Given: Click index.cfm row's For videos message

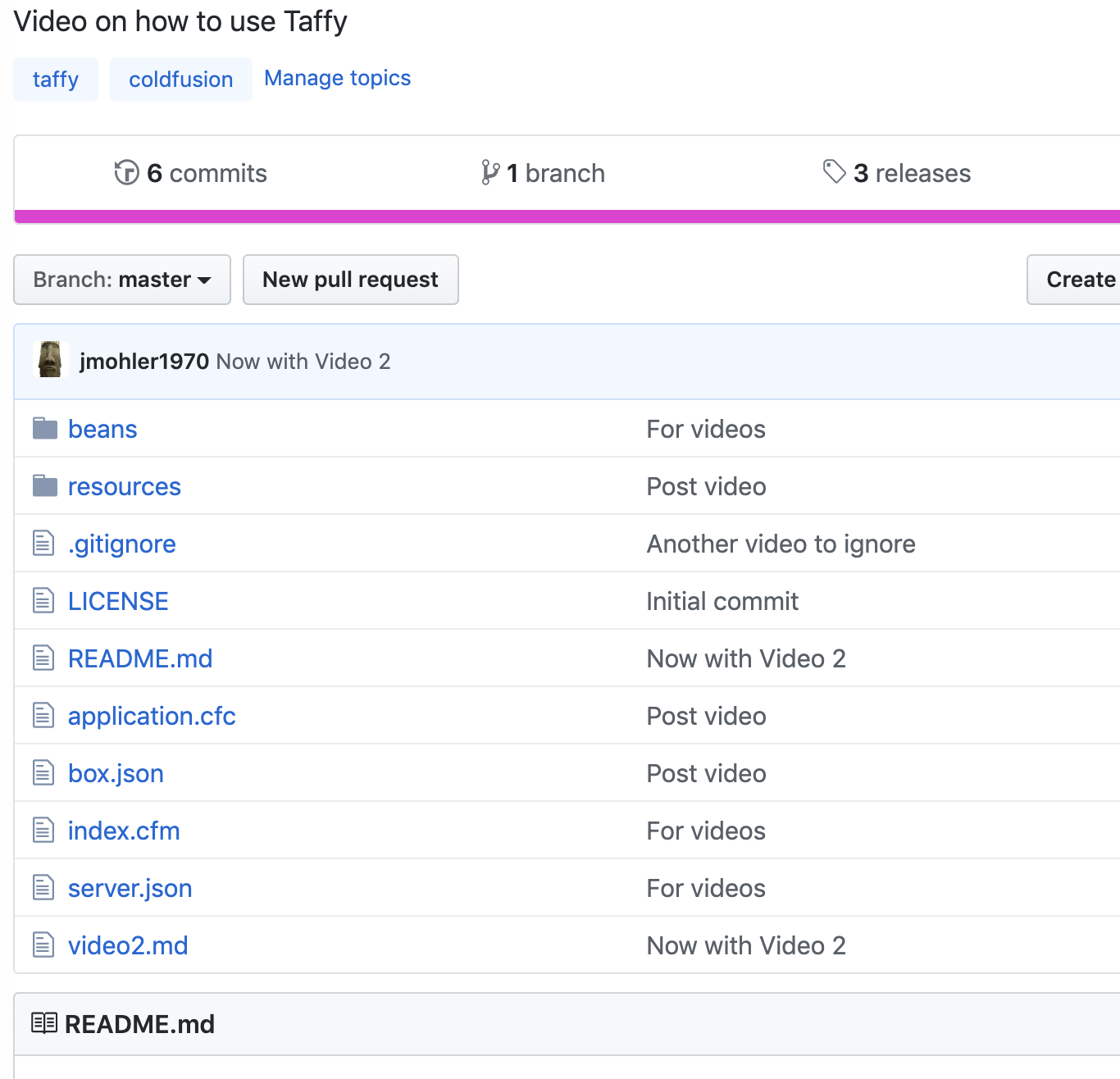Looking at the screenshot, I should point(706,831).
